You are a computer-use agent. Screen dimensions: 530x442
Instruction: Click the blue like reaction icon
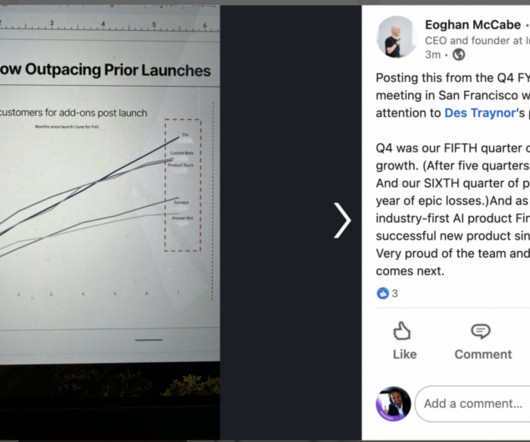coord(383,293)
